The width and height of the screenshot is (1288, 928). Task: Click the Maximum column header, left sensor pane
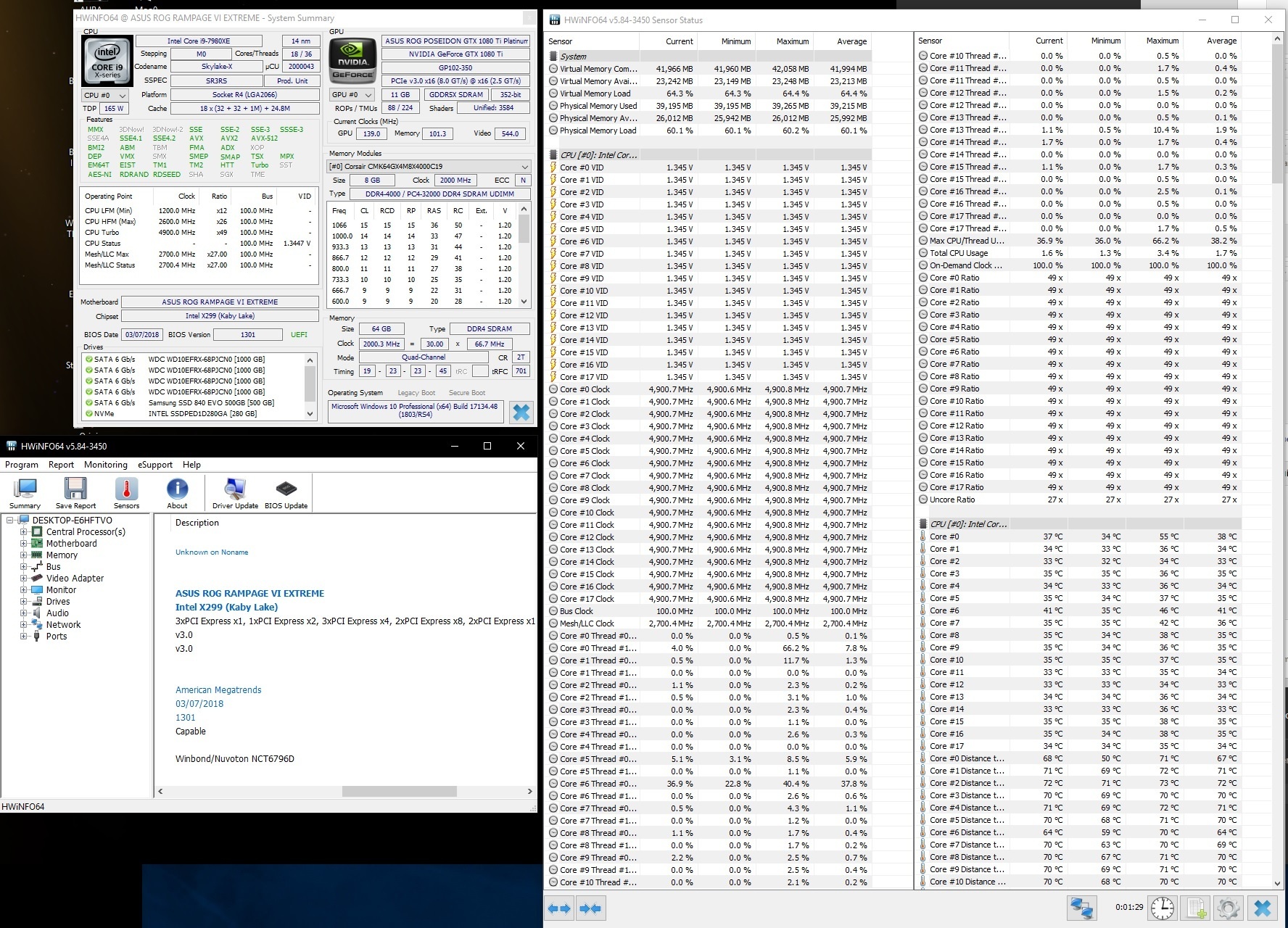pos(784,41)
